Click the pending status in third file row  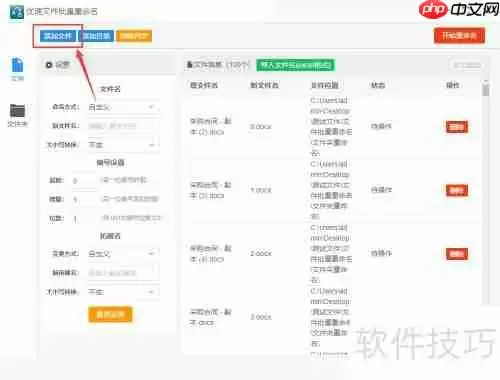381,253
